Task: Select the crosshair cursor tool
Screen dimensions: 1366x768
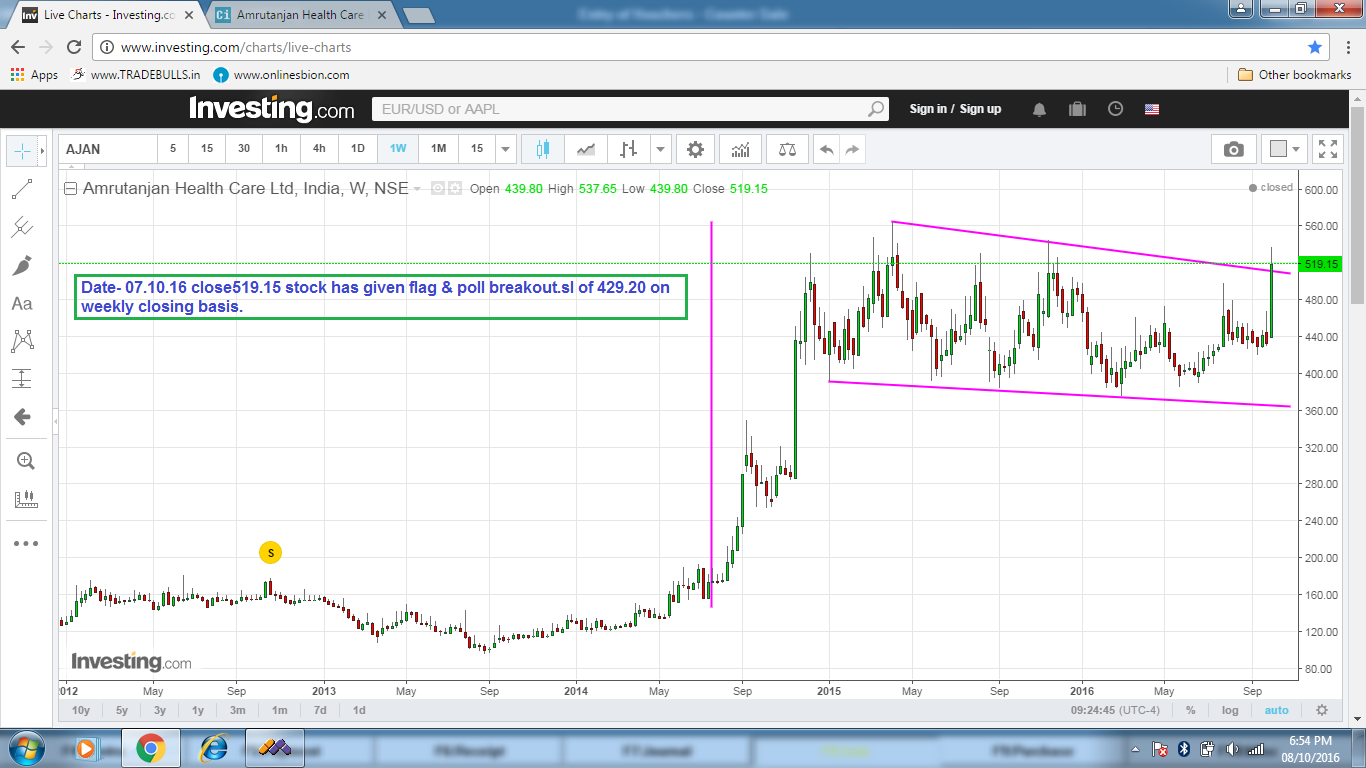Action: [x=22, y=151]
